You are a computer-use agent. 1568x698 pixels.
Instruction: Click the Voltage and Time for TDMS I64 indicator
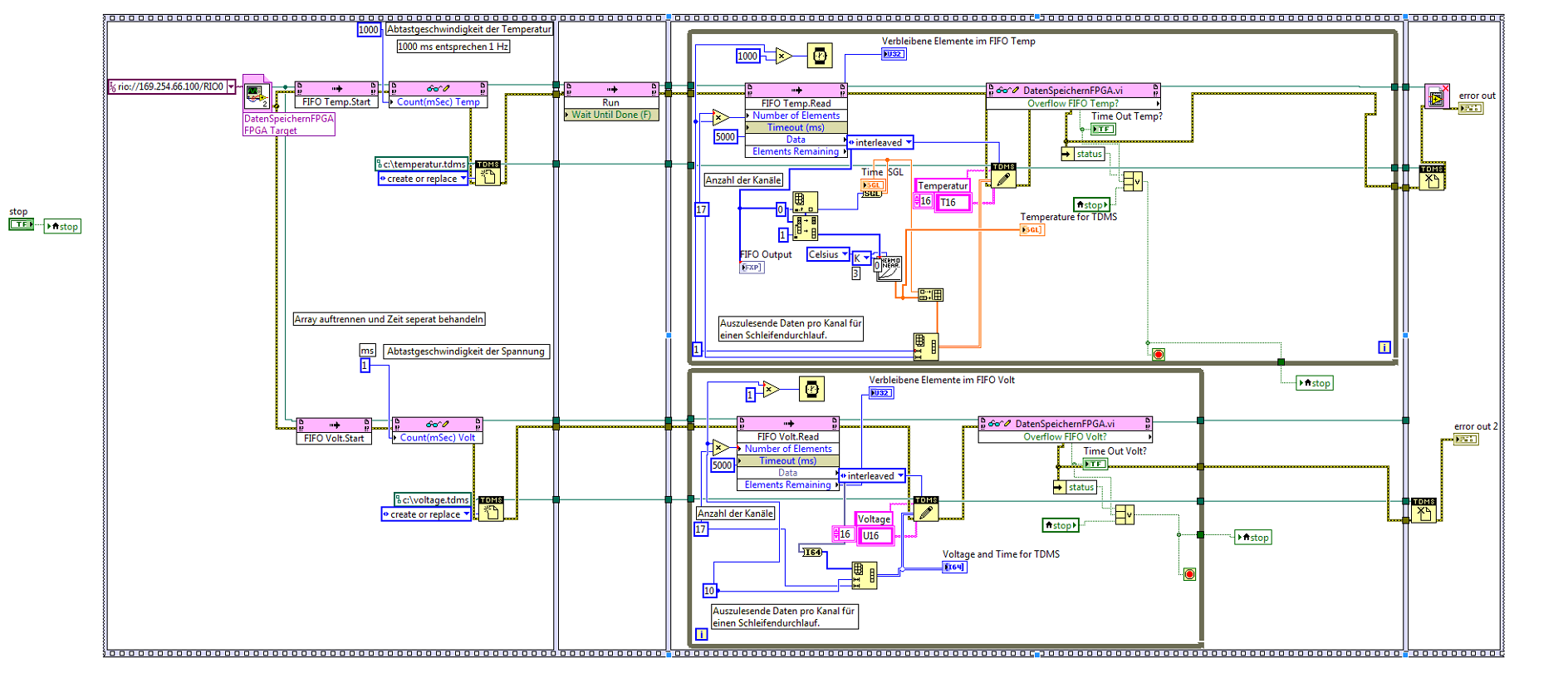(954, 567)
